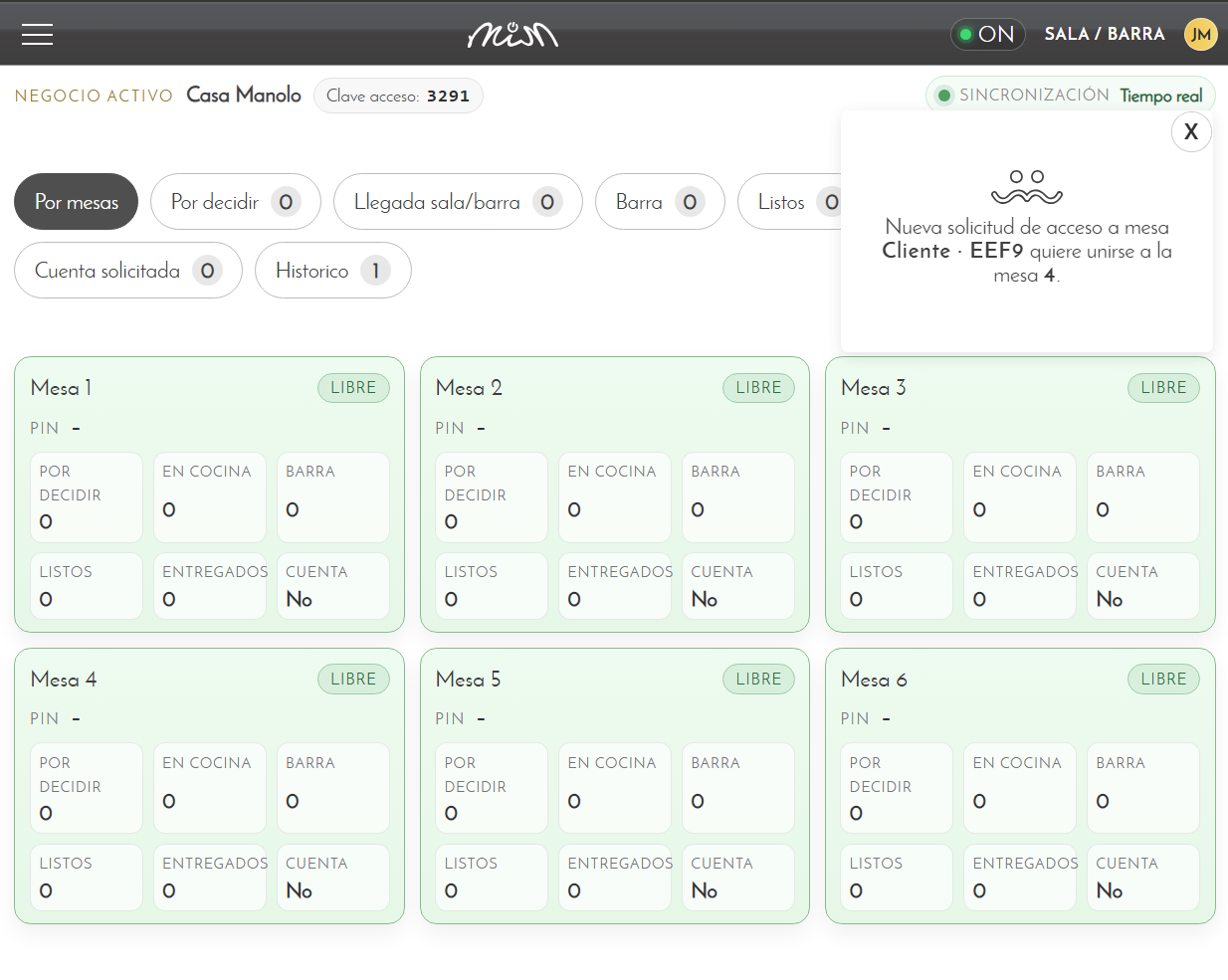The height and width of the screenshot is (980, 1228).
Task: Select the Por mesas tab
Action: tap(77, 202)
